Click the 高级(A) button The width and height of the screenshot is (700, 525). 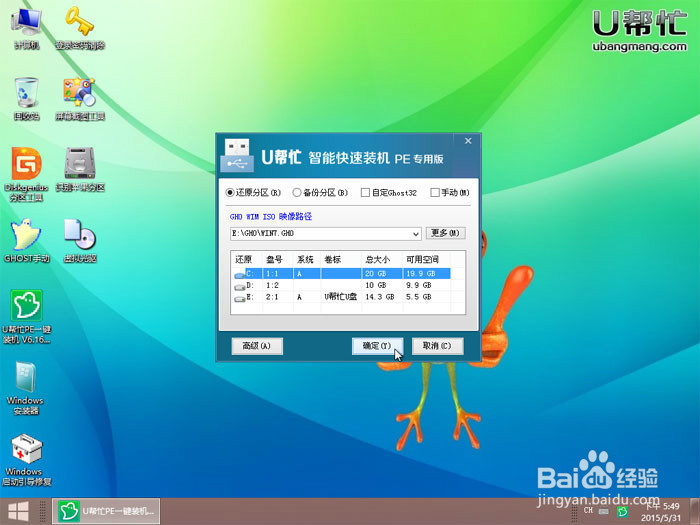point(257,346)
